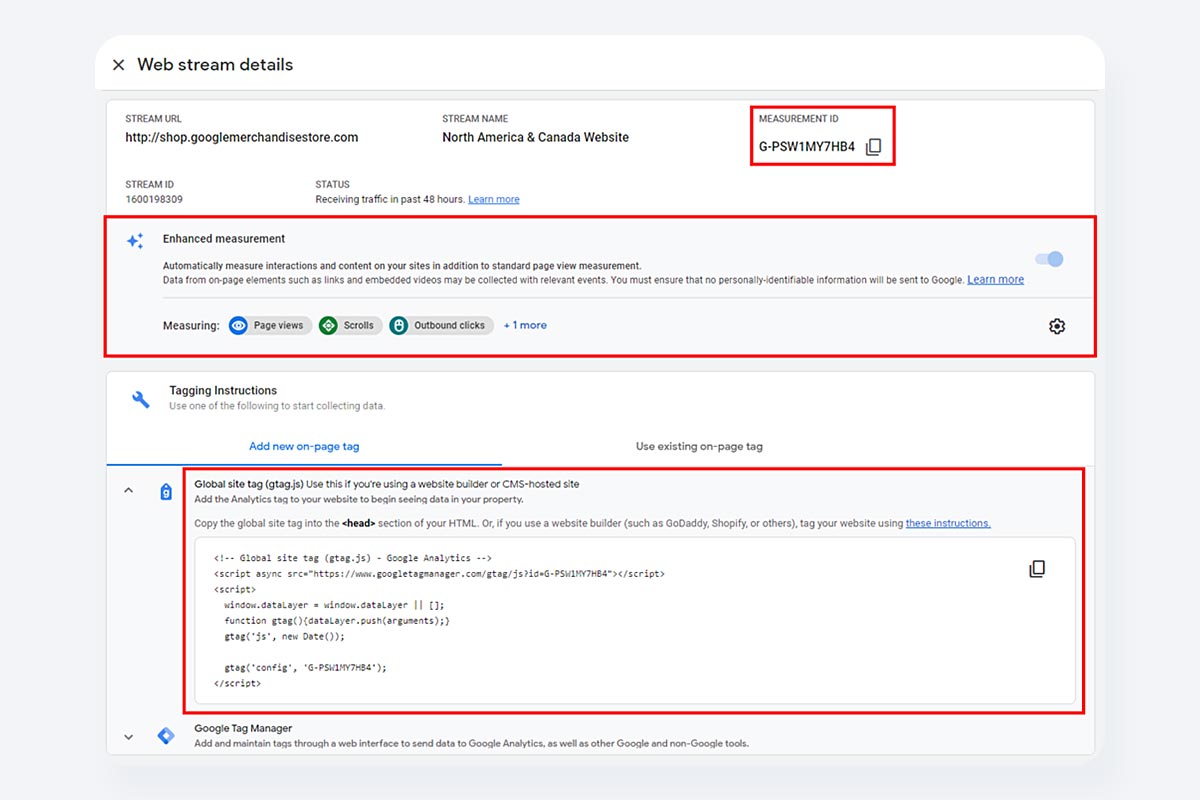Turn off the Enhanced measurement switch

coord(1049,259)
